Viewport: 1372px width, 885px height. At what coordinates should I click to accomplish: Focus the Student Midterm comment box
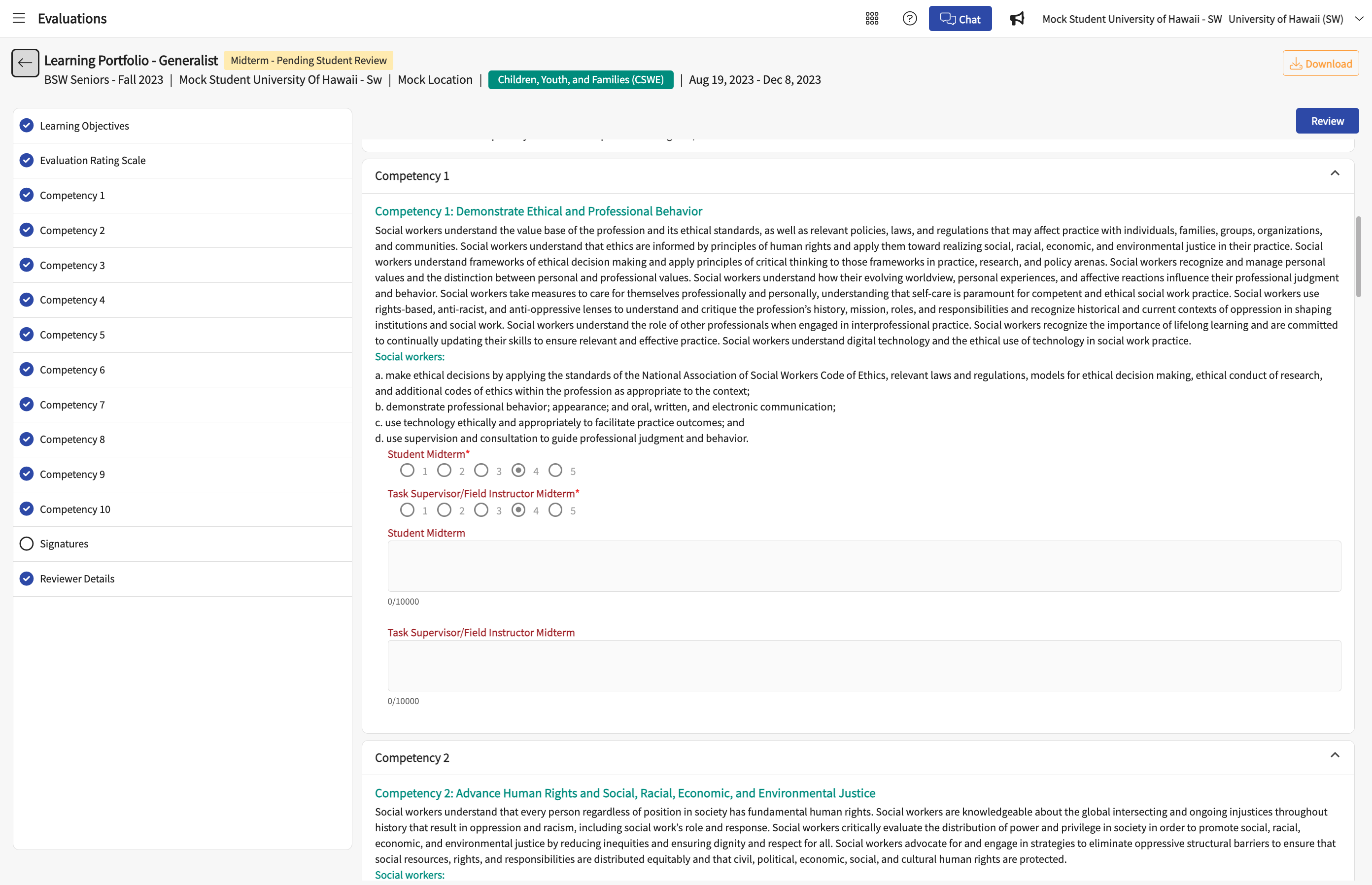864,566
